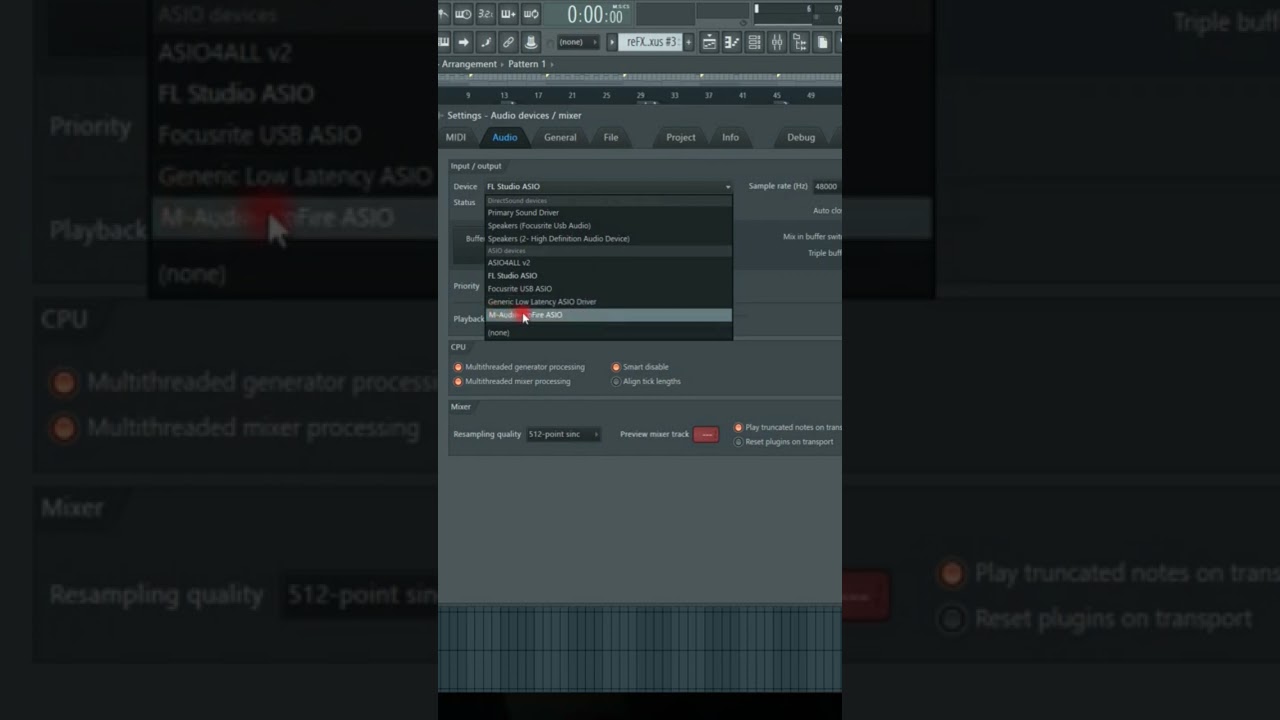Switch to the Audio settings tab
Image resolution: width=1280 pixels, height=720 pixels.
click(505, 138)
